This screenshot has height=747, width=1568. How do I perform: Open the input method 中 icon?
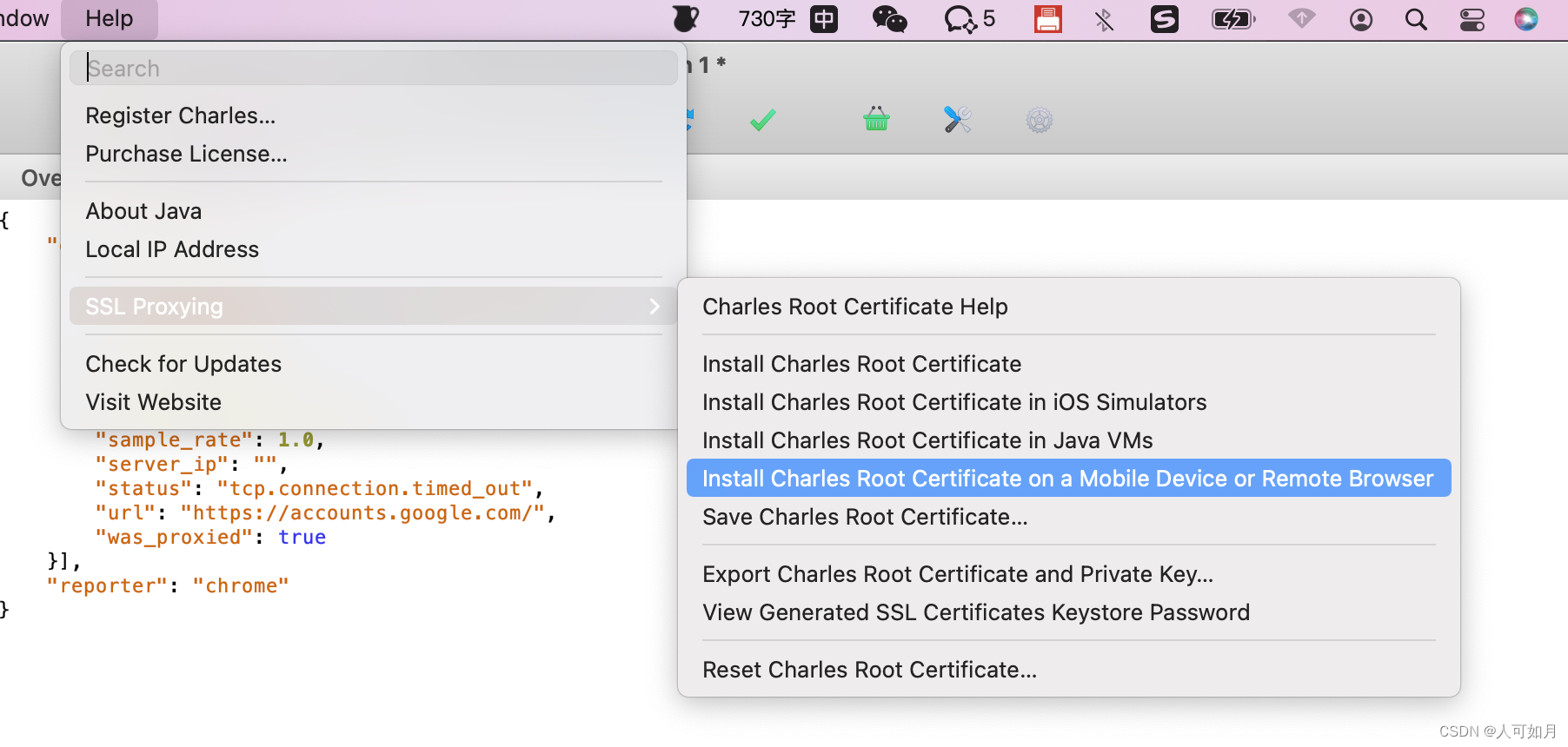(824, 19)
